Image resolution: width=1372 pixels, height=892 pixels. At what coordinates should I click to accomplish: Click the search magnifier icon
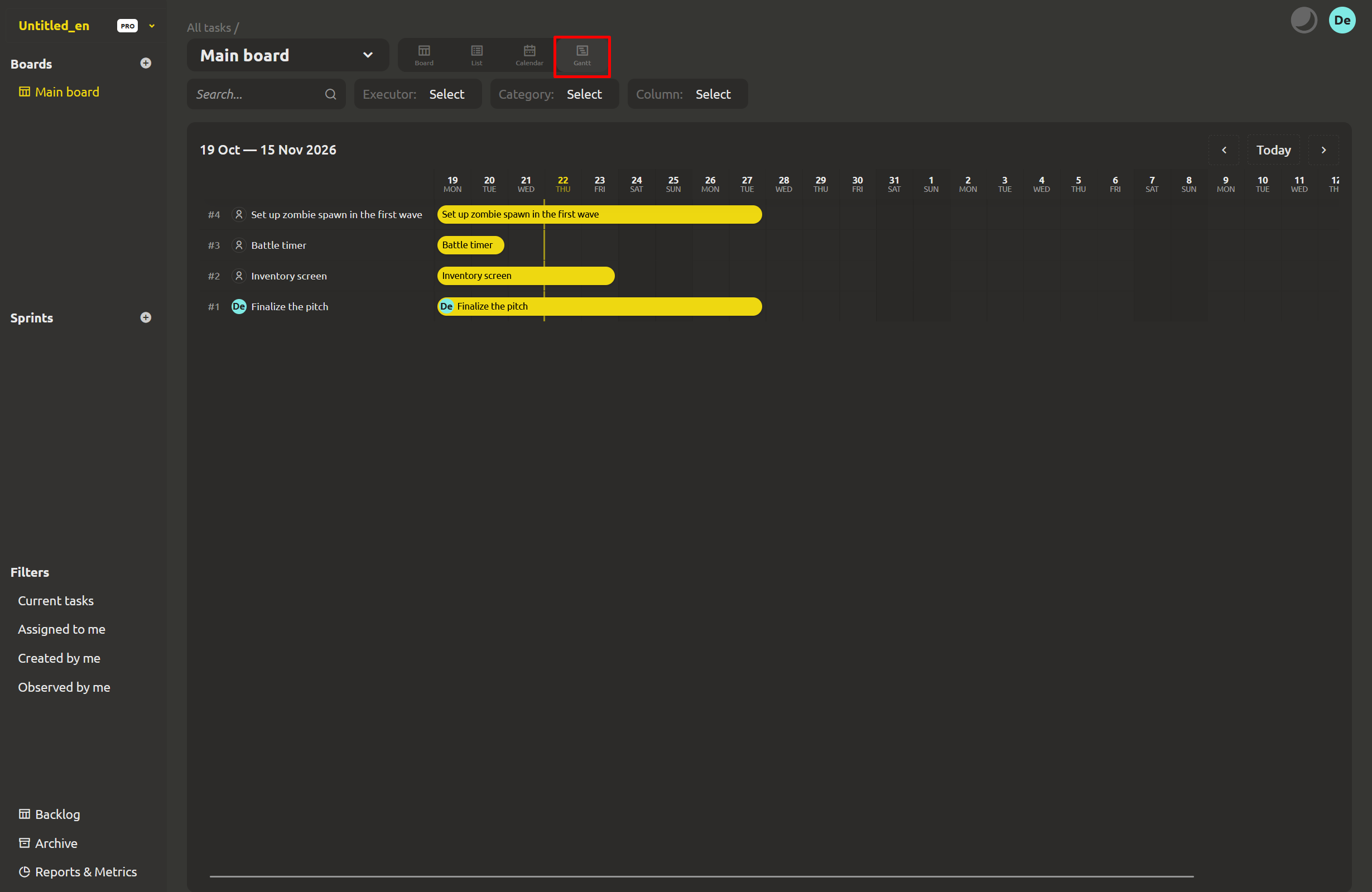pyautogui.click(x=330, y=94)
